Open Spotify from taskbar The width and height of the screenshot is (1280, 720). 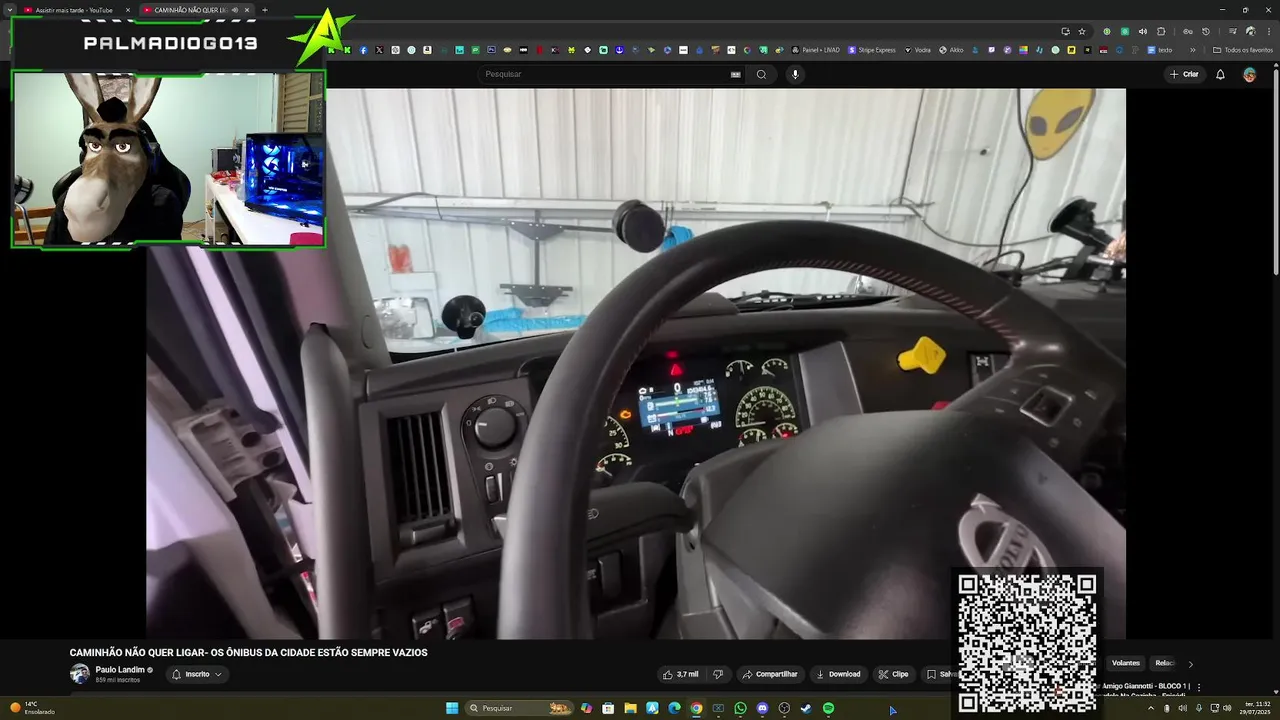click(x=828, y=708)
